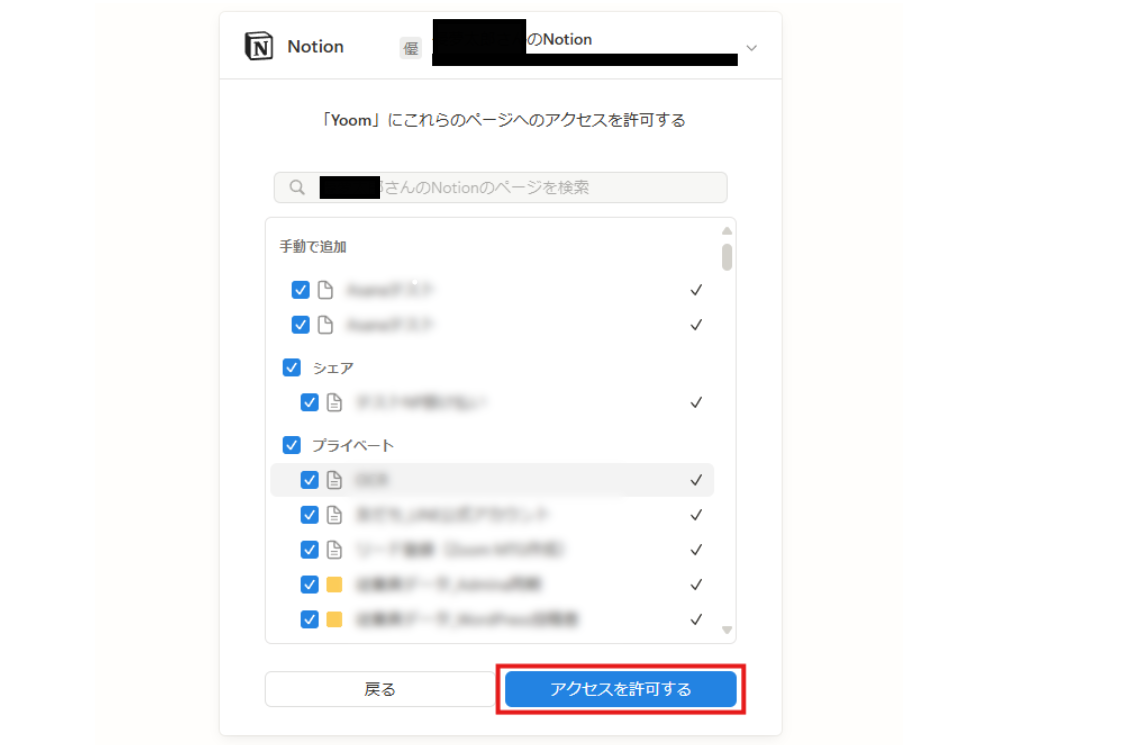Click the page icon in the シェア section

(x=334, y=402)
